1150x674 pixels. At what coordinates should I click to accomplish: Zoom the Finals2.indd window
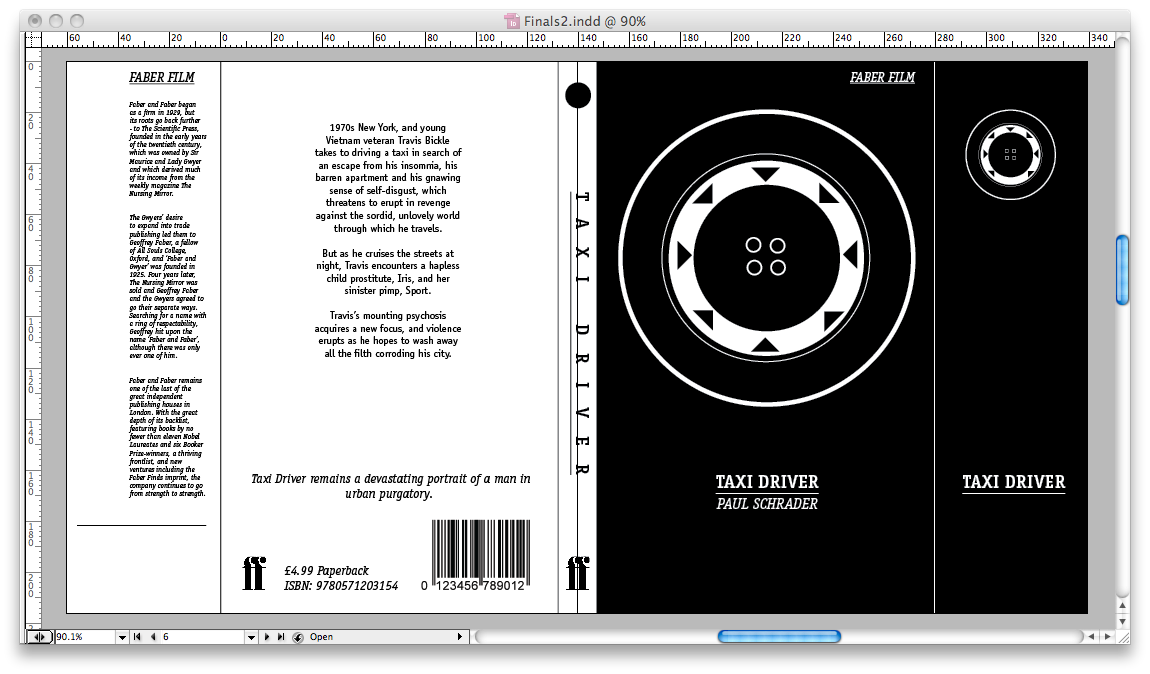(x=77, y=21)
